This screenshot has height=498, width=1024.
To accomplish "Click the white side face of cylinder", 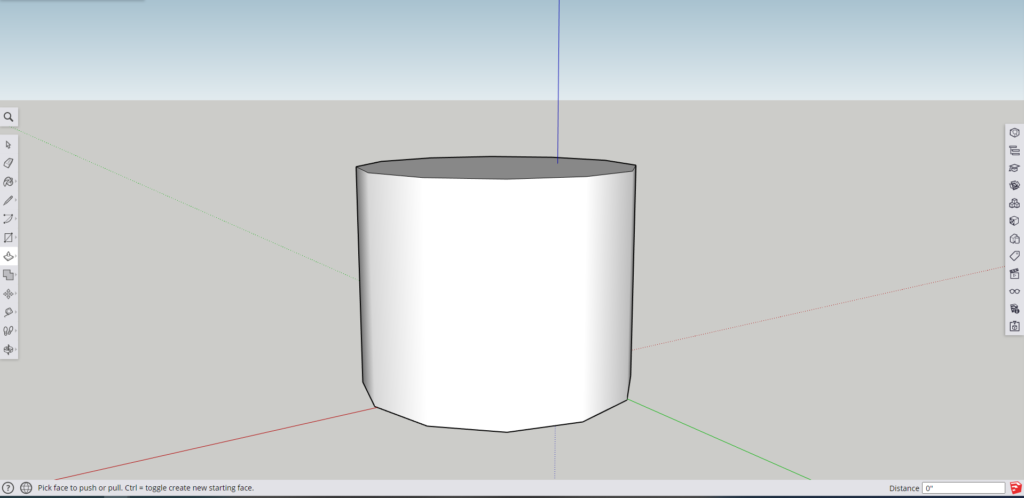I will click(x=496, y=300).
